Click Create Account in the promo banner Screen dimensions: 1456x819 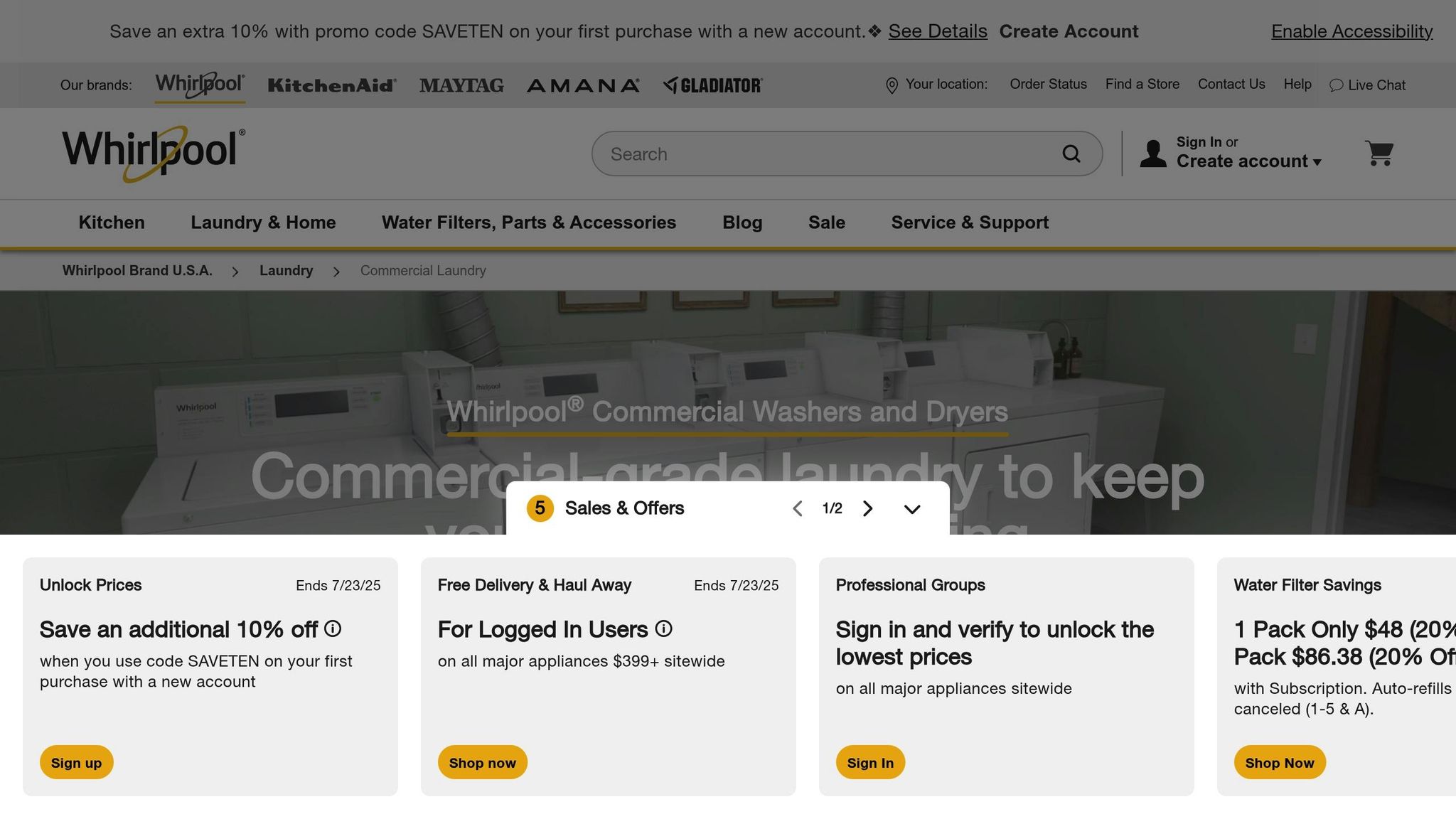tap(1069, 31)
